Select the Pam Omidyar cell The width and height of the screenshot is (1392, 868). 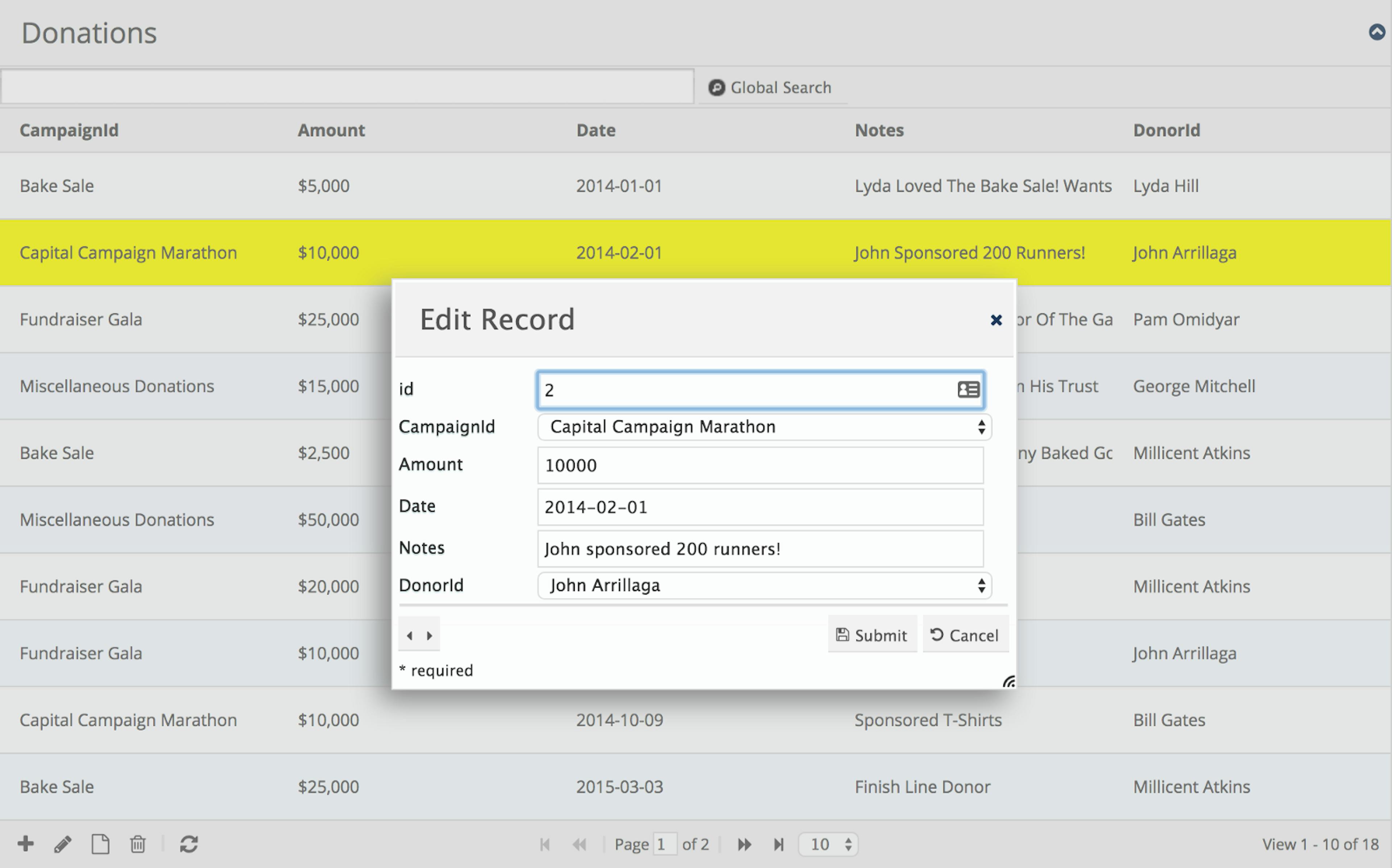1186,320
